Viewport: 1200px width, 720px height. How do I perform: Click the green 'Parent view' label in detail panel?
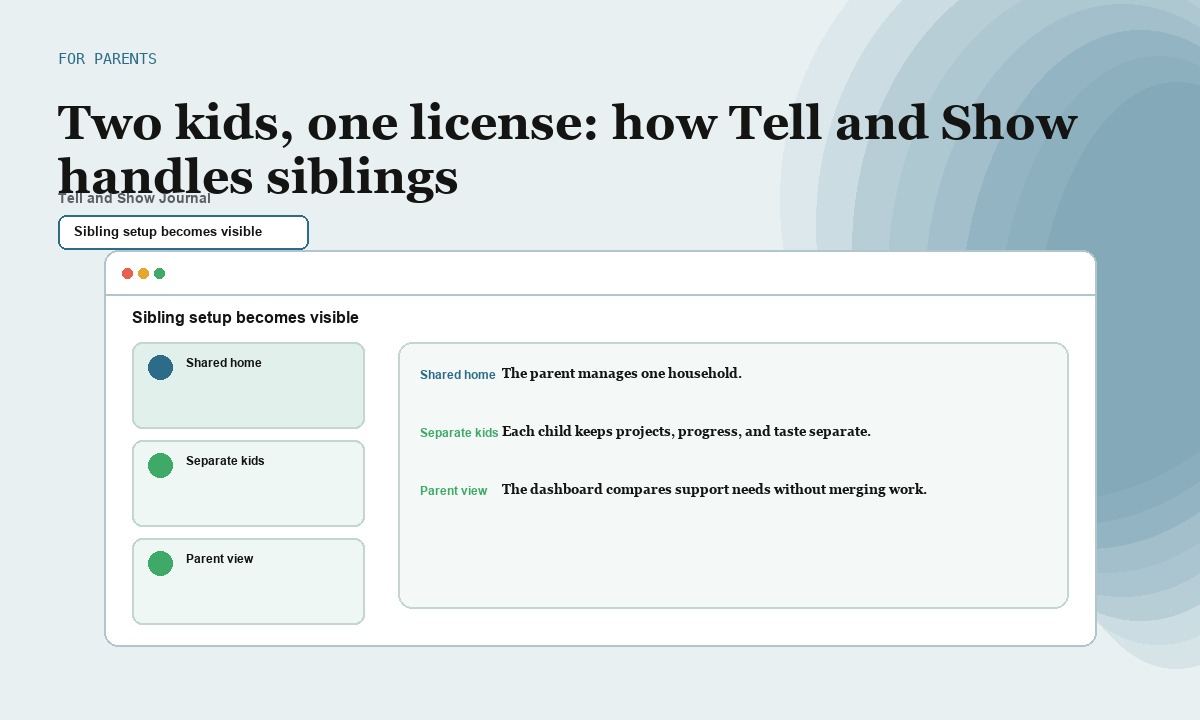[x=453, y=491]
